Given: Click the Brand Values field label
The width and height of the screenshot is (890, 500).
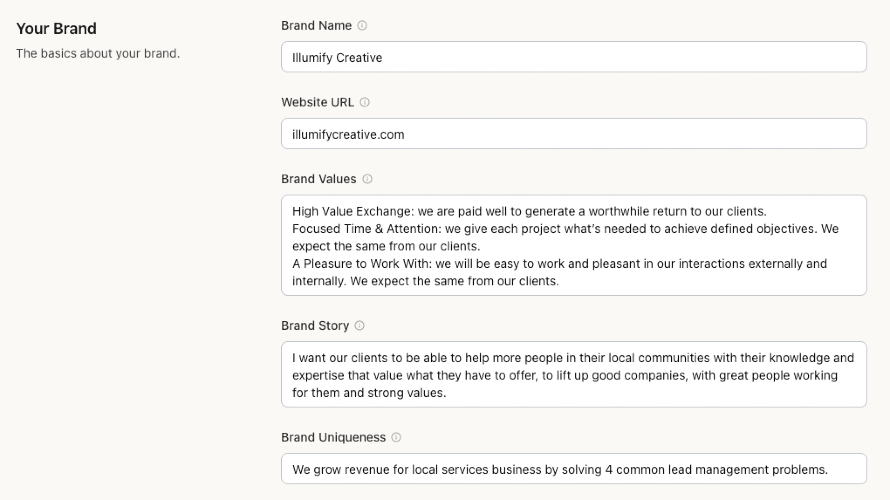Looking at the screenshot, I should tap(318, 179).
